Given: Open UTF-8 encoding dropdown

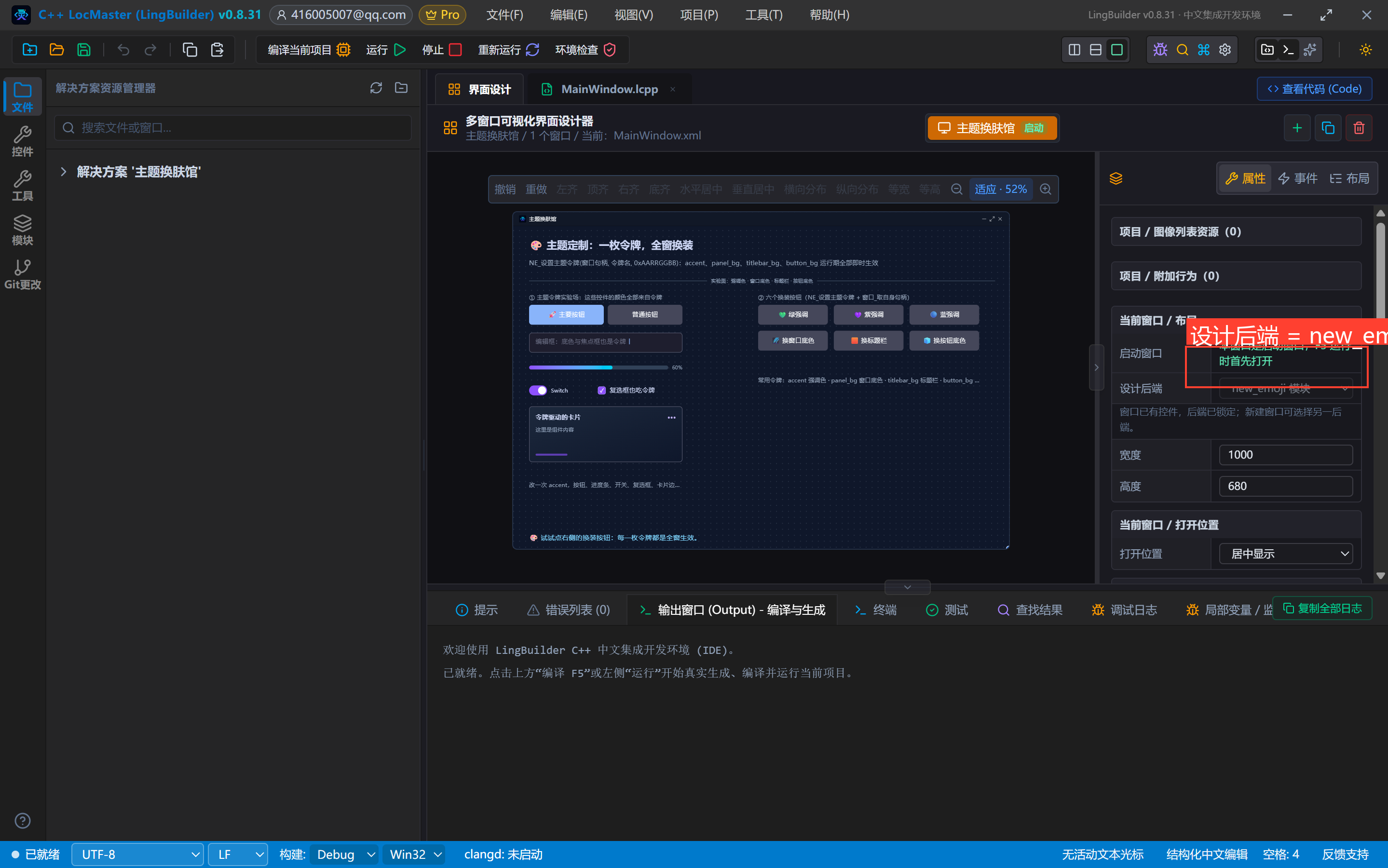Looking at the screenshot, I should point(137,854).
